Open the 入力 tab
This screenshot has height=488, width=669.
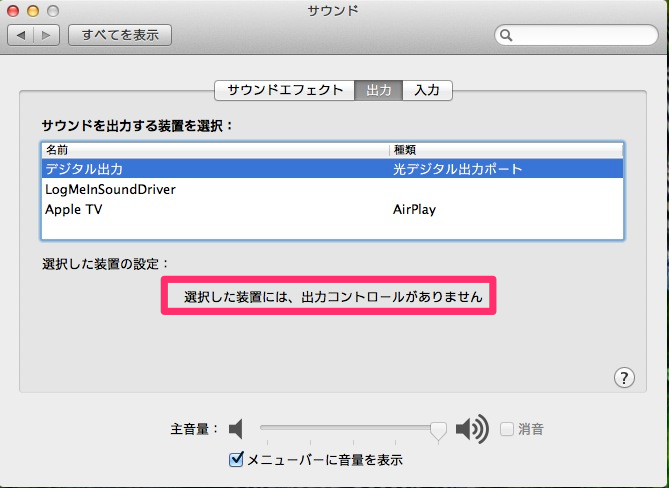[x=427, y=90]
